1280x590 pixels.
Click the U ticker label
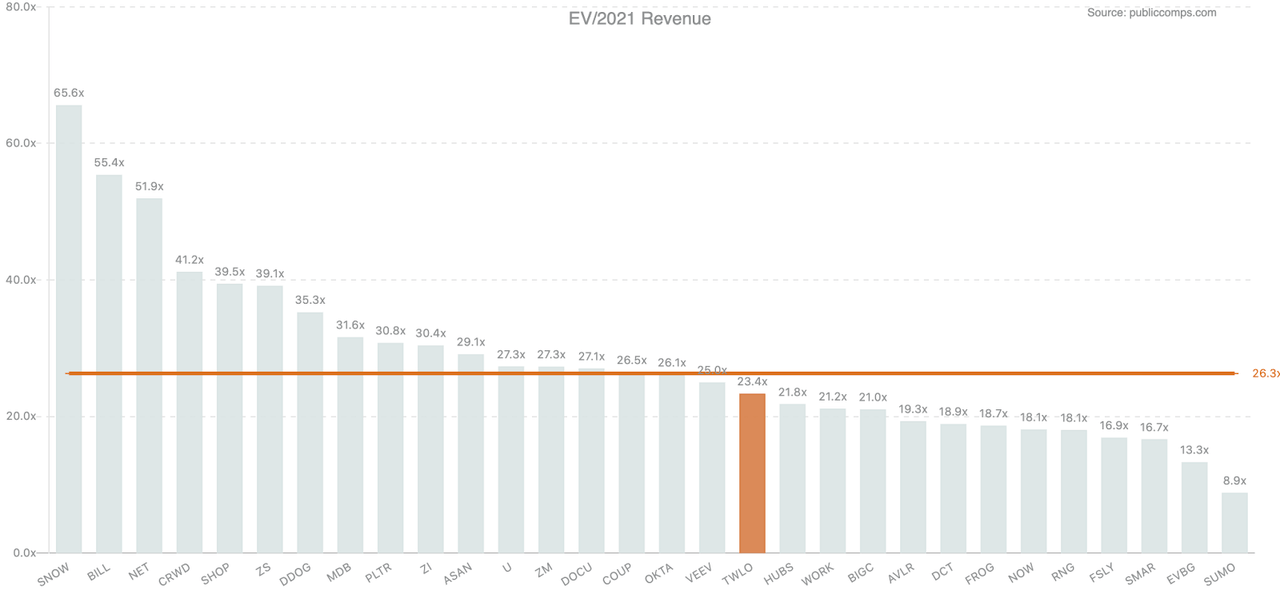point(508,568)
